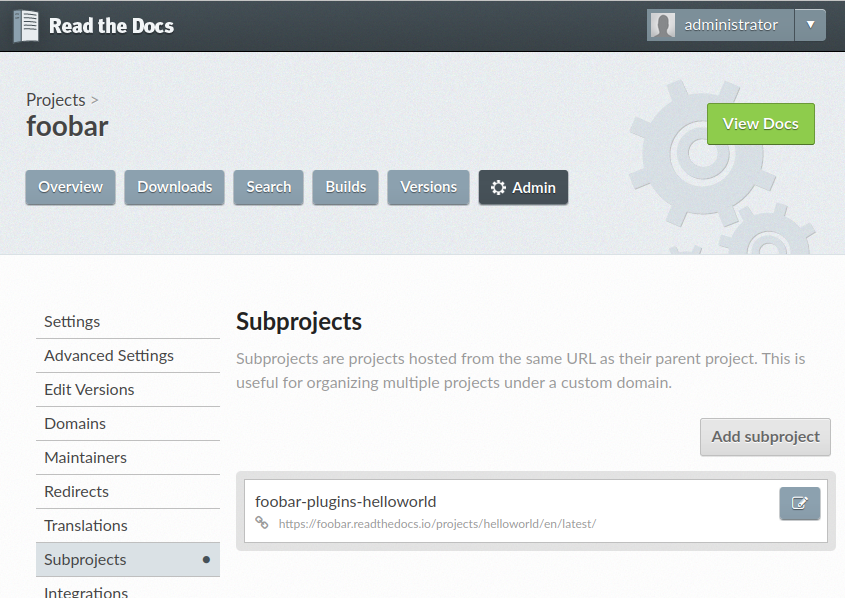Select Integrations in the sidebar
845x598 pixels.
point(128,590)
